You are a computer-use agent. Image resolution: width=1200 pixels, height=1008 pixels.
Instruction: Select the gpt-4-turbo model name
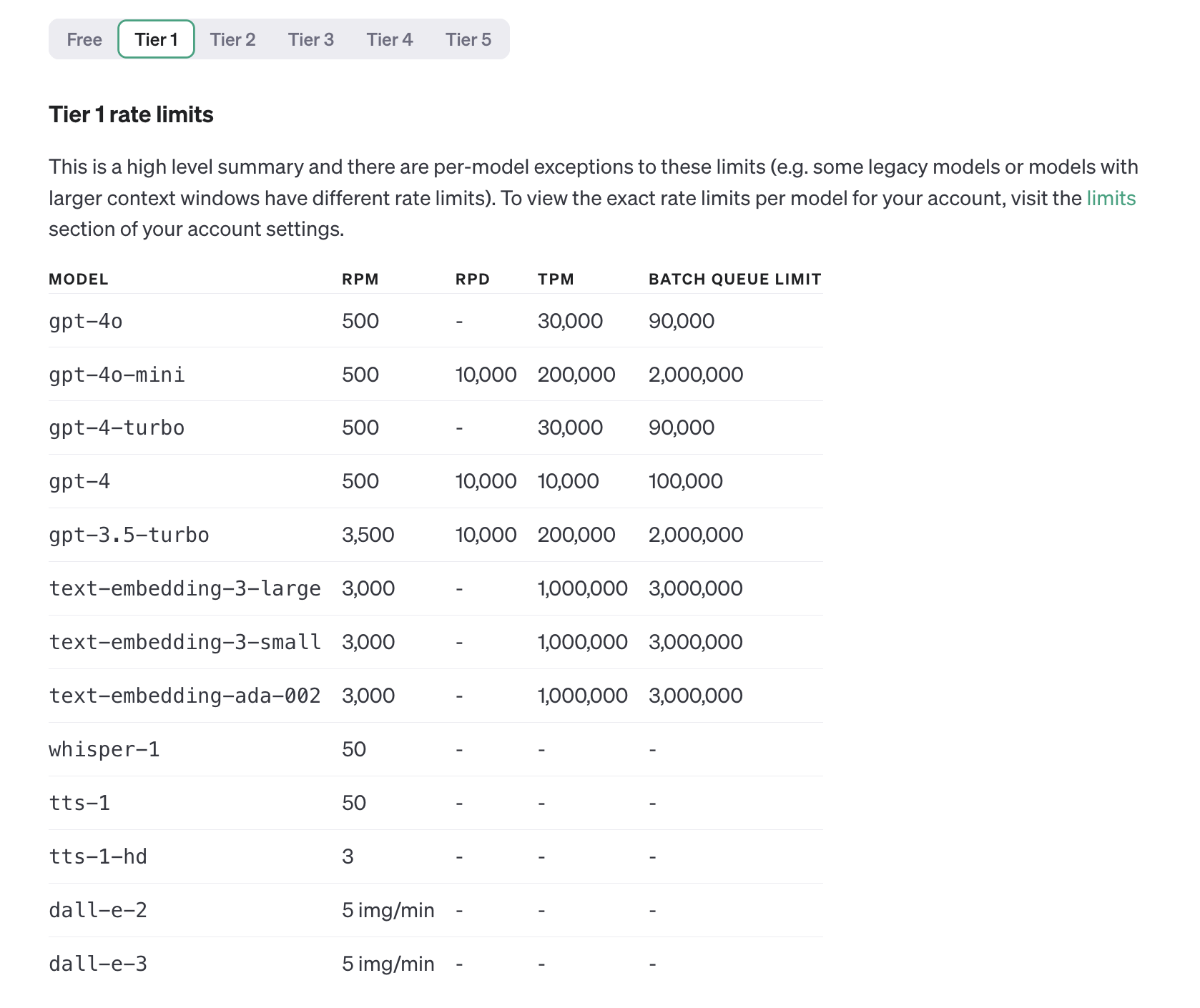[117, 428]
